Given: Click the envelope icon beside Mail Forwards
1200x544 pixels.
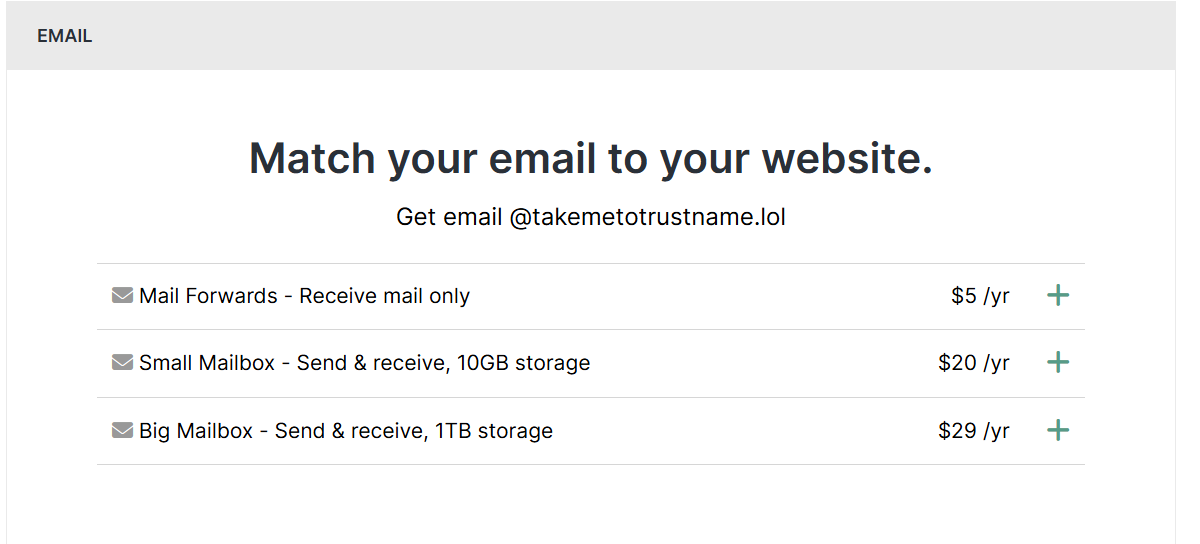Looking at the screenshot, I should 122,296.
